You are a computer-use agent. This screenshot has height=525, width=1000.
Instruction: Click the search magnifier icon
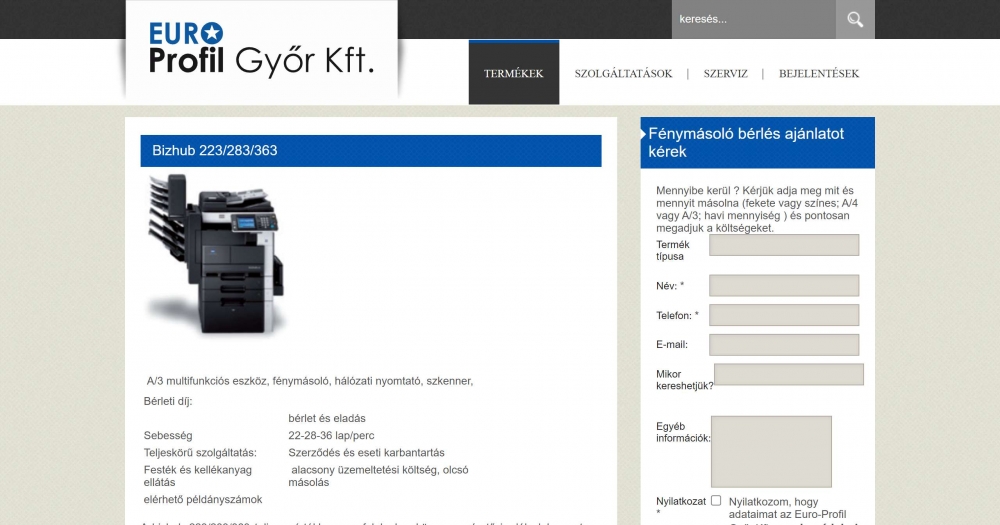855,19
